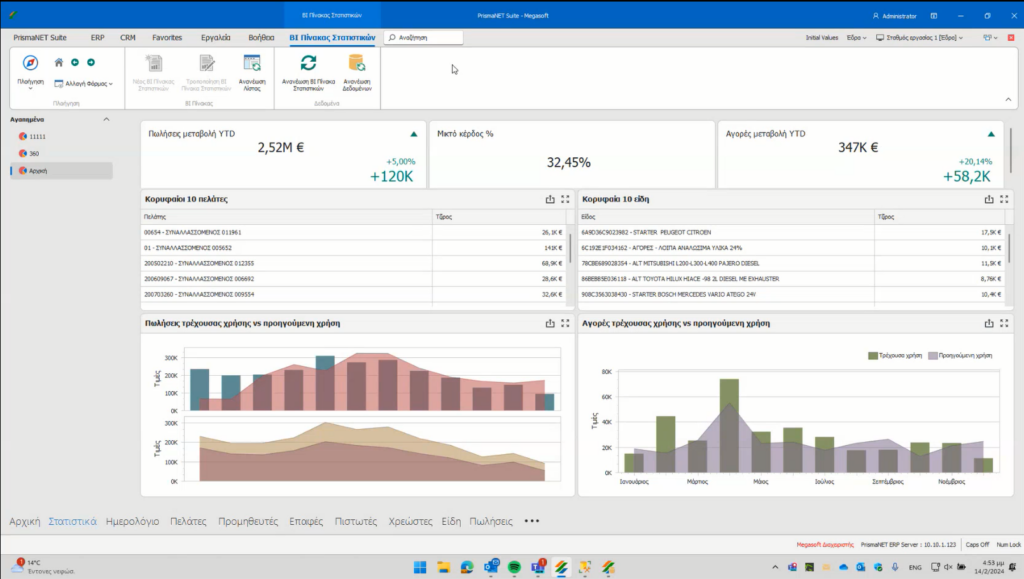Click the Ανανέωση Λίστας icon

[x=252, y=63]
